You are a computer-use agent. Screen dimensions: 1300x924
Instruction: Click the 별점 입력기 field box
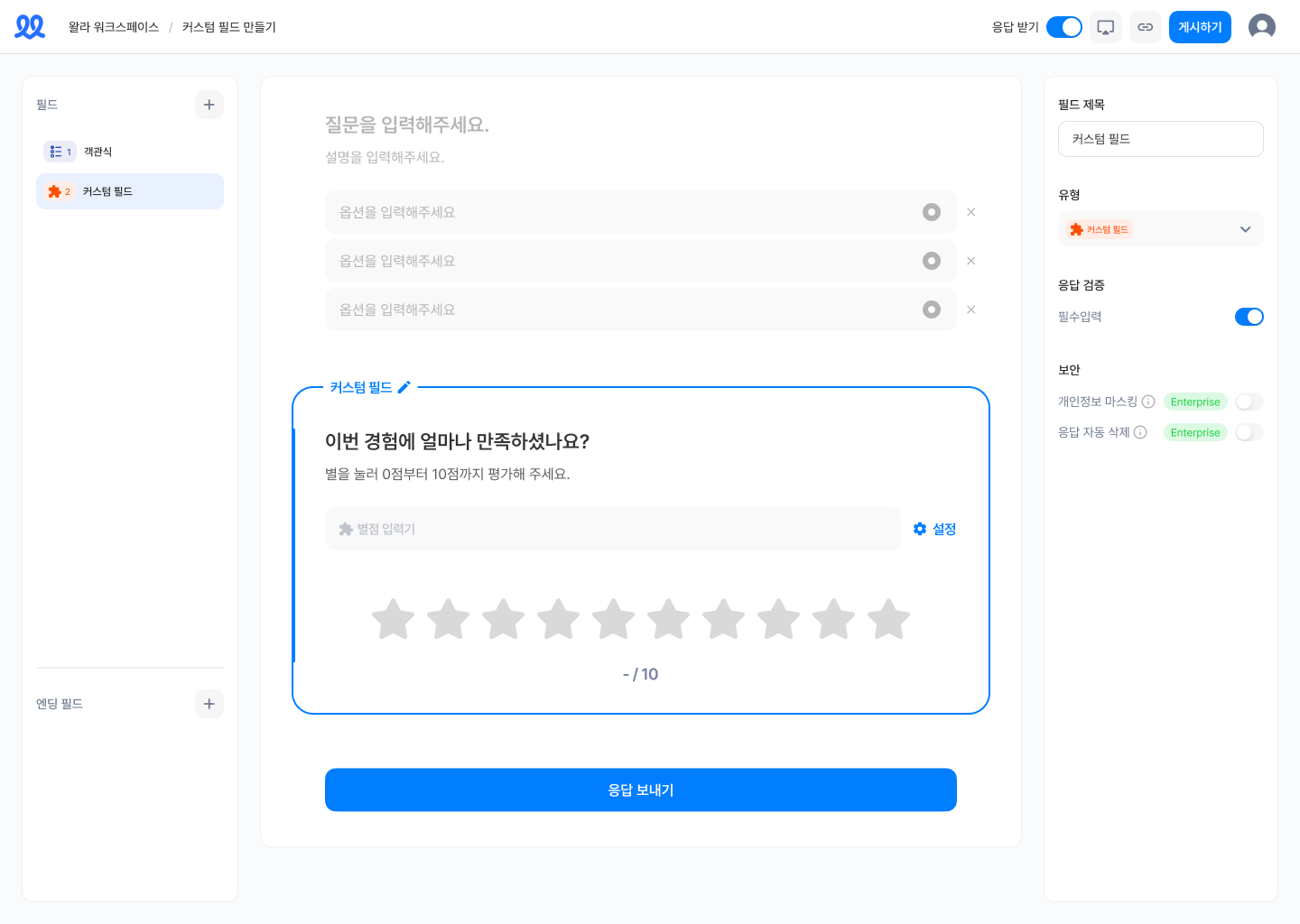point(613,529)
